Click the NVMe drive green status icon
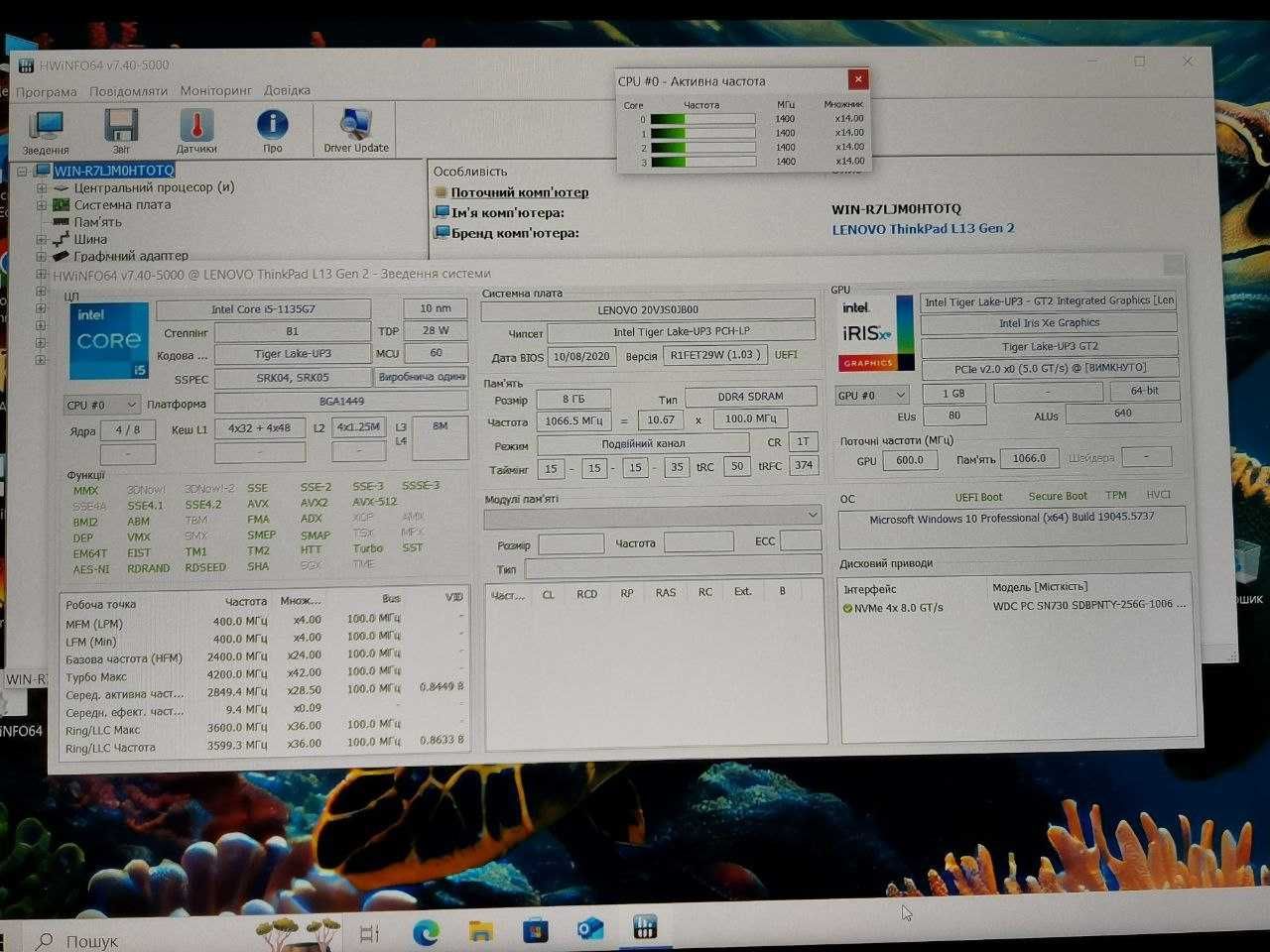The image size is (1270, 952). point(847,608)
